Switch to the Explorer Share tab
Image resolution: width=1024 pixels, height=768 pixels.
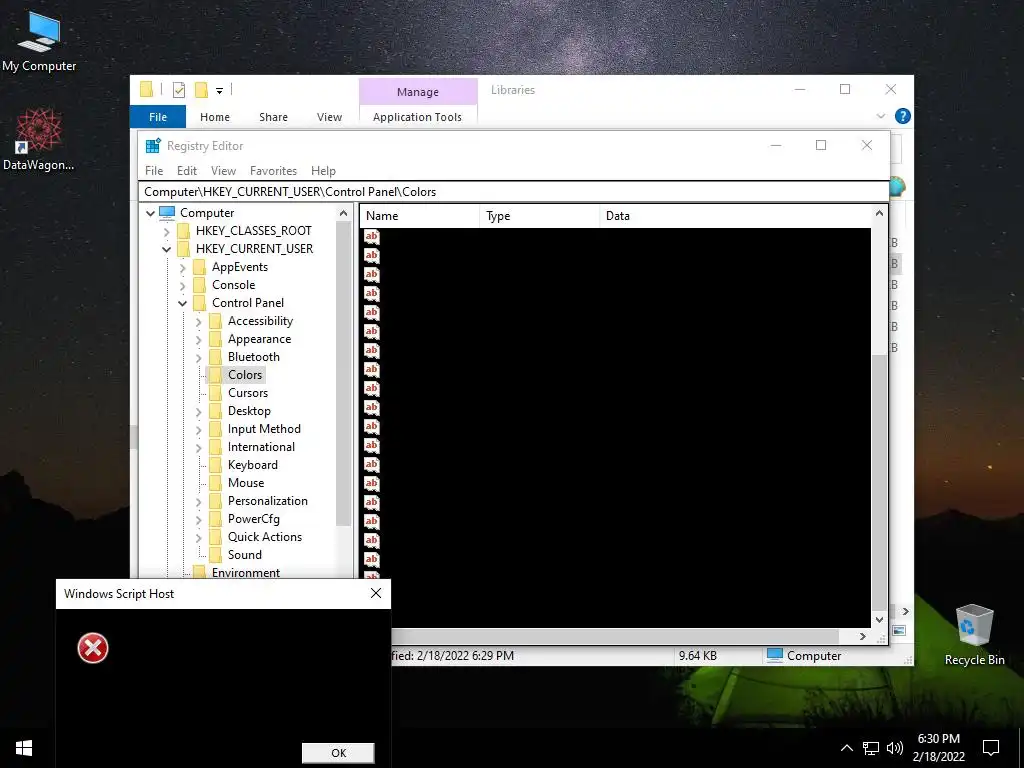coord(273,117)
